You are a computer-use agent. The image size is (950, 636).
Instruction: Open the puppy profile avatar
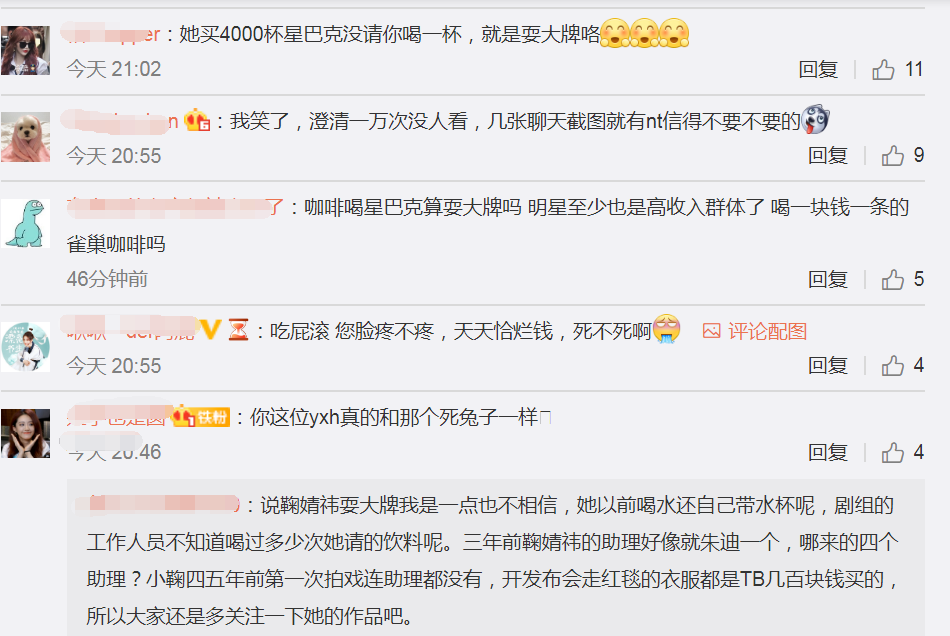point(25,137)
